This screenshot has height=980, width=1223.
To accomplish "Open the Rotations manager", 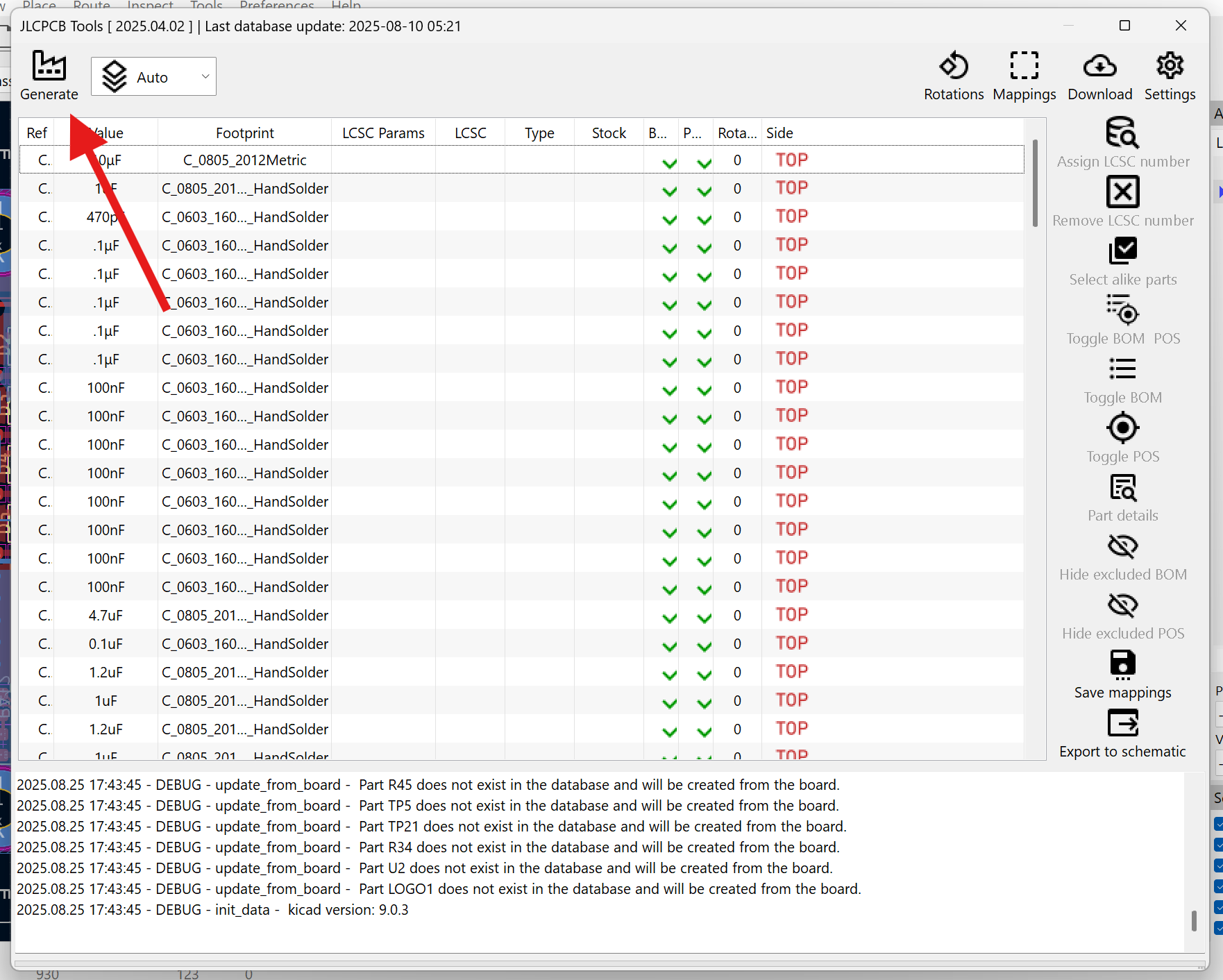I will tap(953, 67).
